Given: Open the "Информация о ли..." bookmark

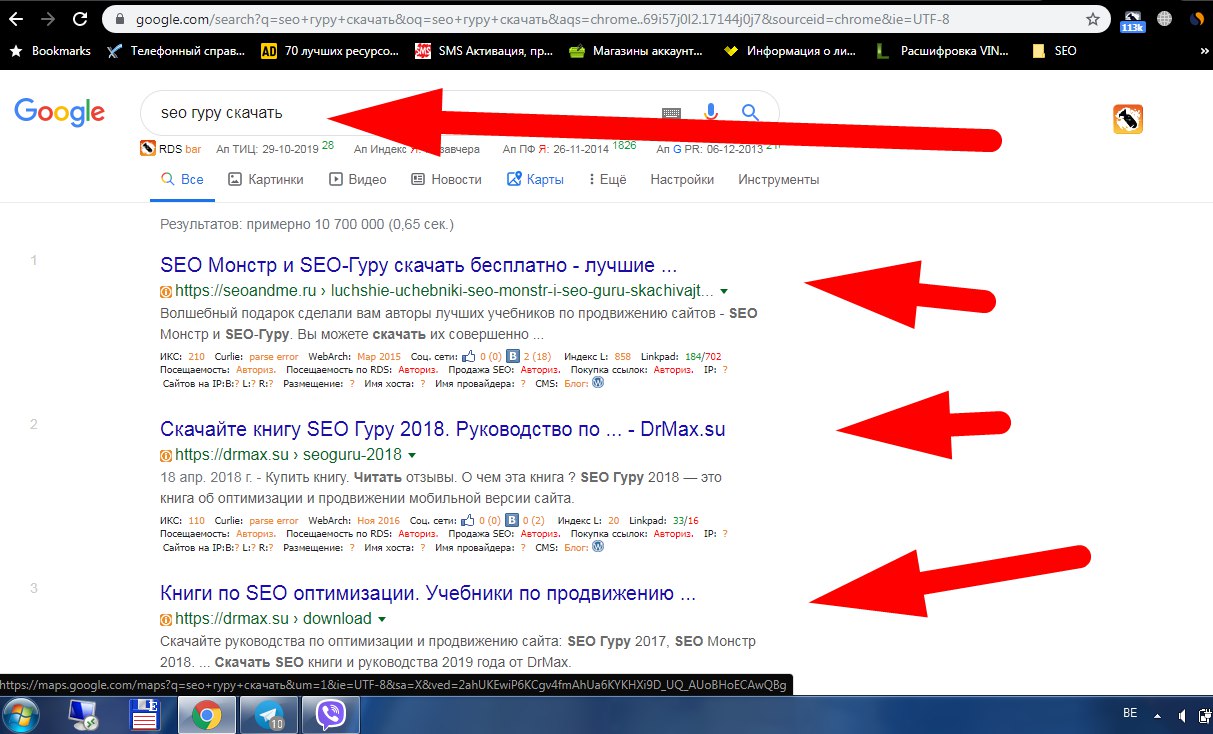Looking at the screenshot, I should coord(788,50).
